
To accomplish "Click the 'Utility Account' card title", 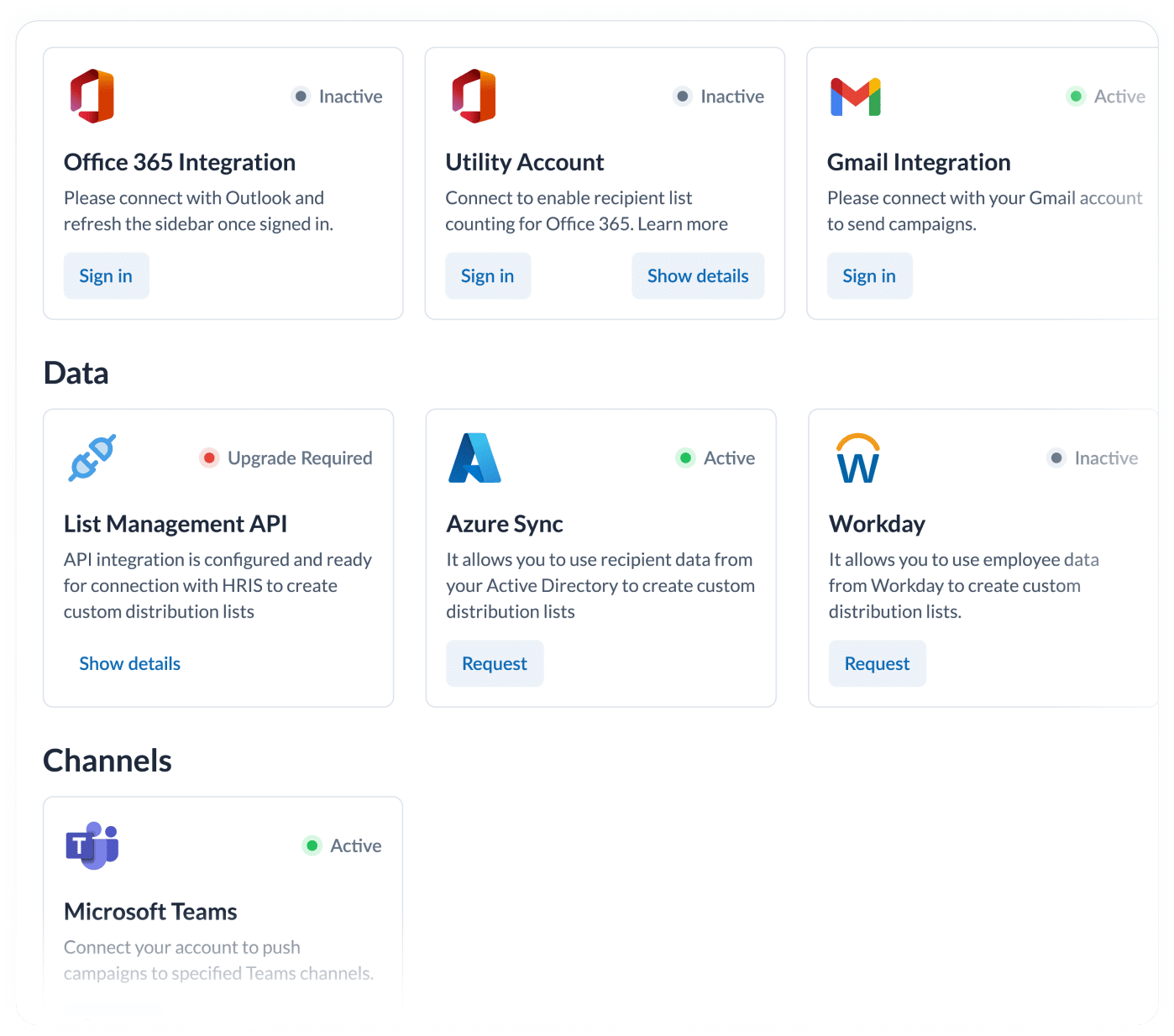I will [x=525, y=162].
